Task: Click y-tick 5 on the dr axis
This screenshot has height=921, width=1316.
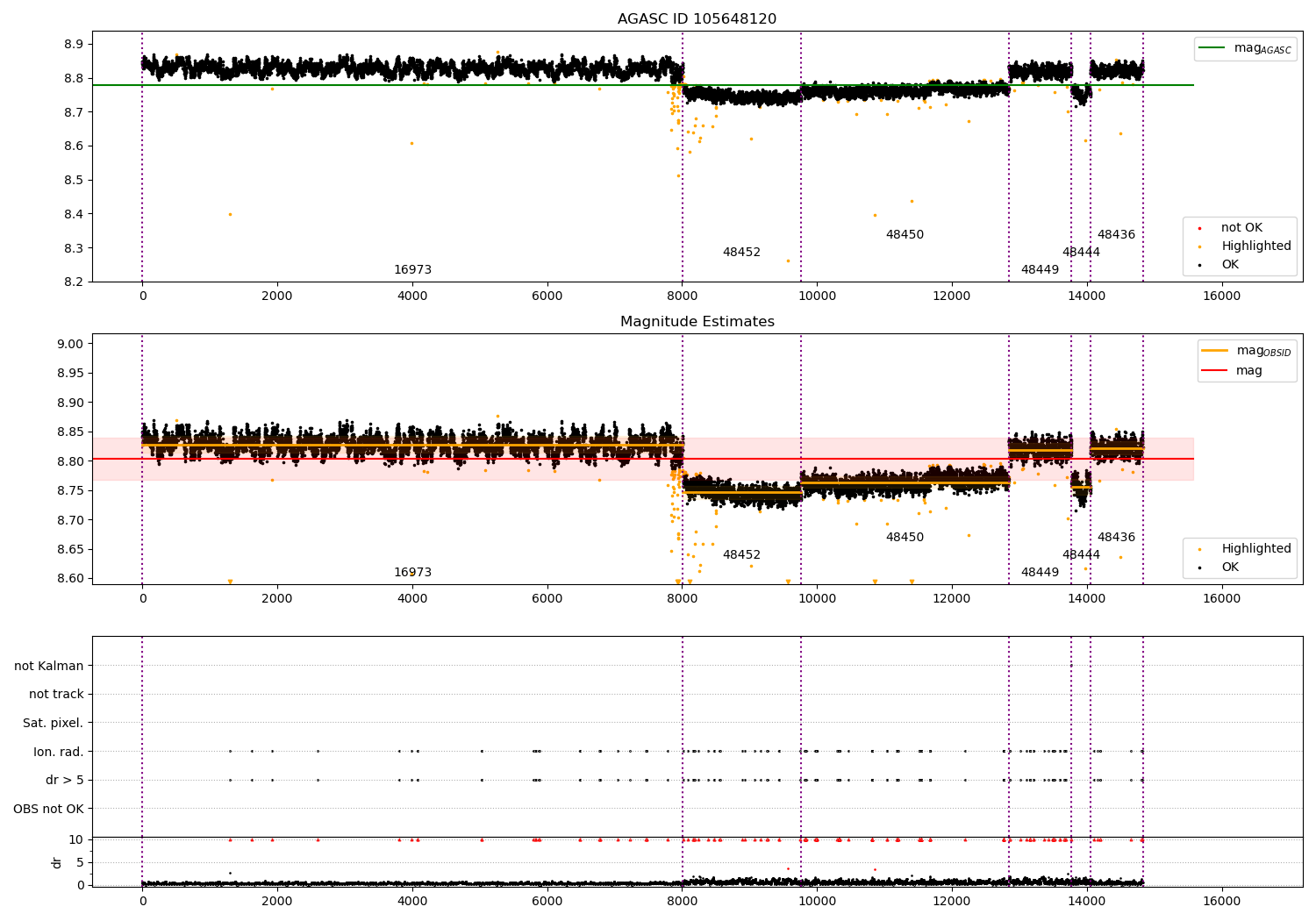Action: (81, 863)
